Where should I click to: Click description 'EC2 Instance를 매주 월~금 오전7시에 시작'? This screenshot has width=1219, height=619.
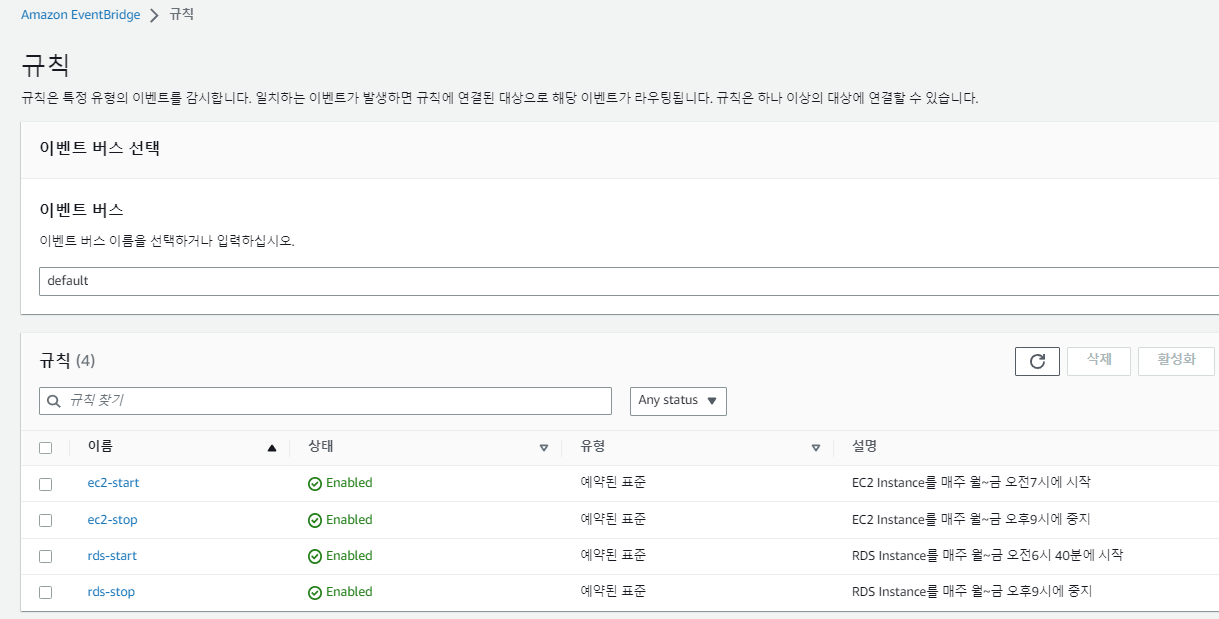971,483
